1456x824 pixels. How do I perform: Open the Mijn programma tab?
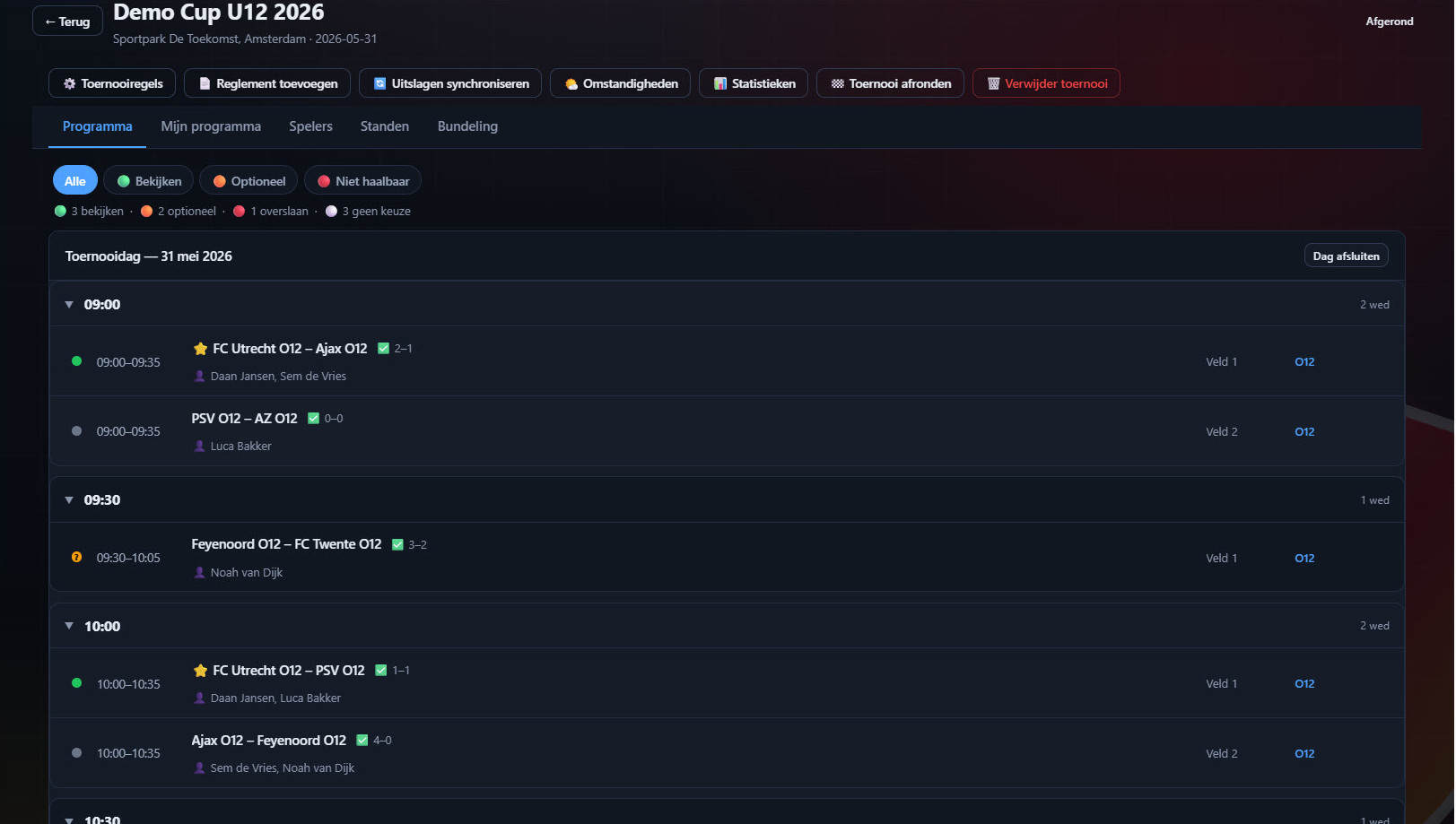pos(211,126)
